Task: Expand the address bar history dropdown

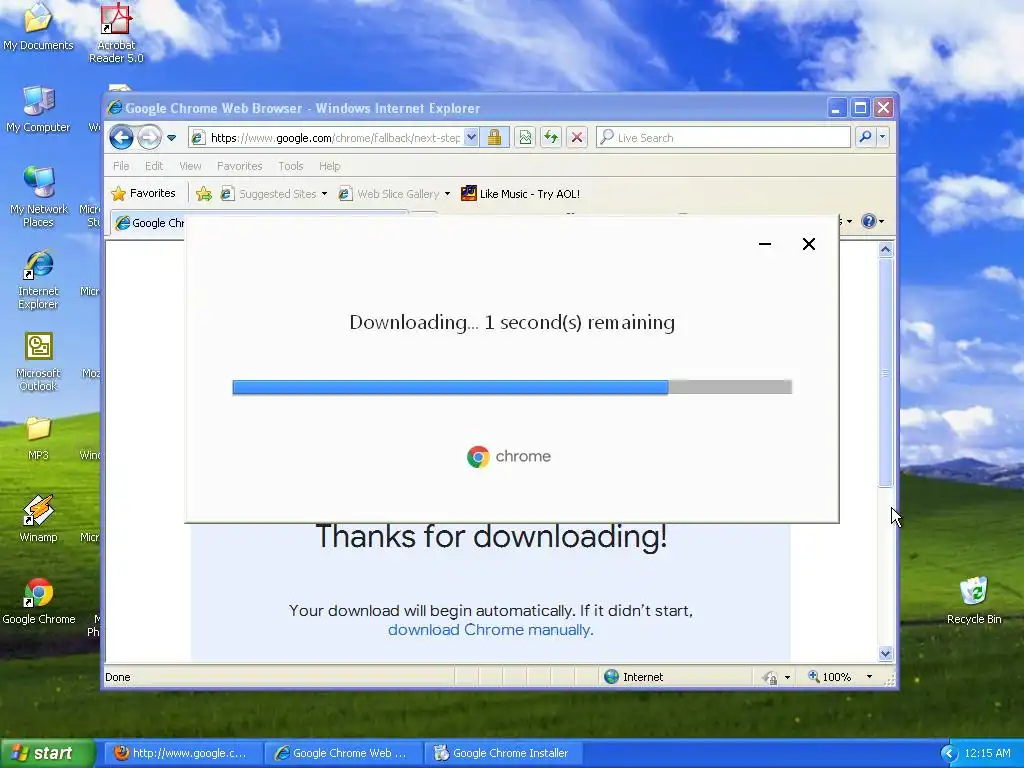Action: point(471,137)
